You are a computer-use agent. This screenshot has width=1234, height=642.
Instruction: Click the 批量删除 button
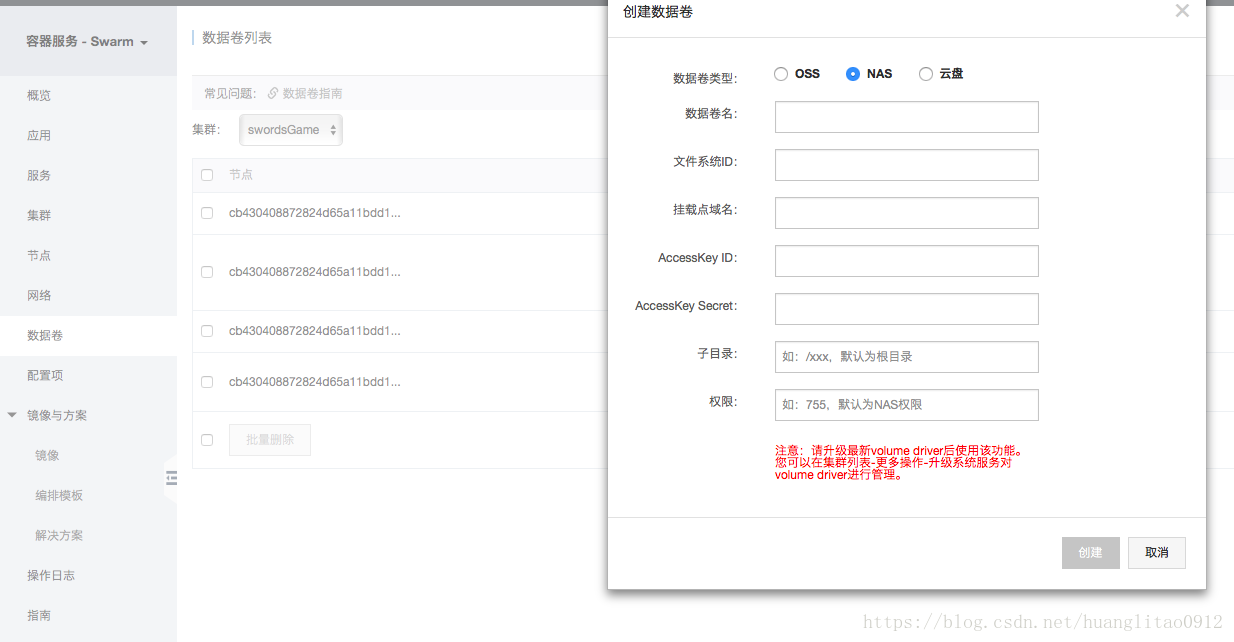pyautogui.click(x=270, y=440)
